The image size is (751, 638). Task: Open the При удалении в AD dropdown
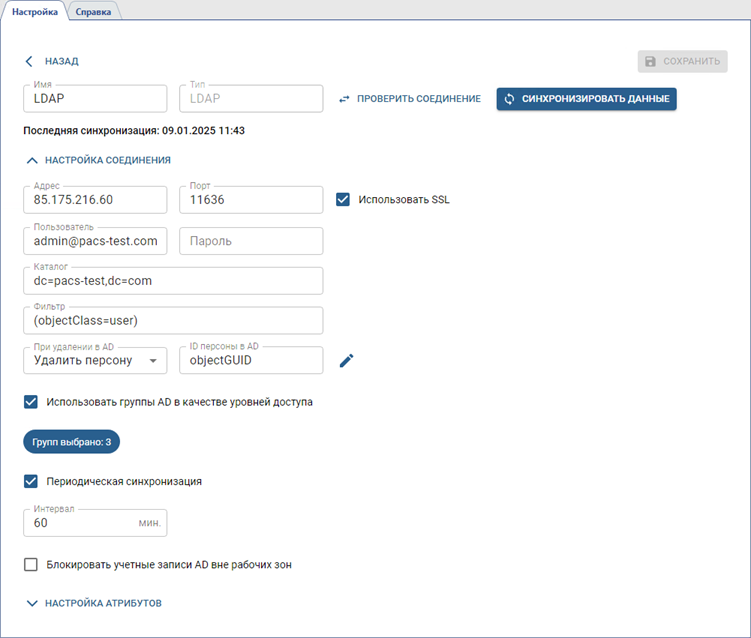[95, 360]
